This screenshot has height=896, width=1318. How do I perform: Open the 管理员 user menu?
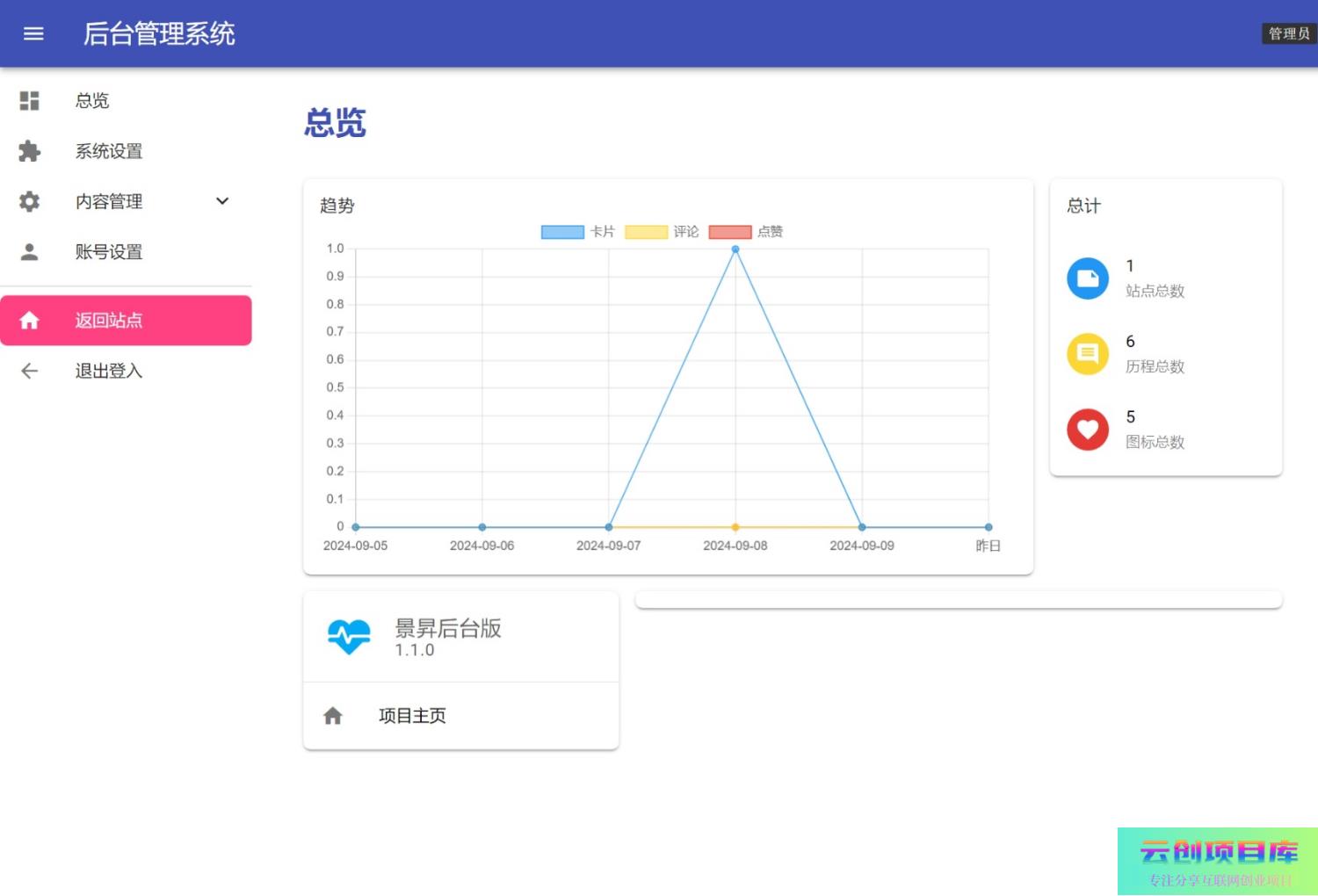pos(1288,33)
